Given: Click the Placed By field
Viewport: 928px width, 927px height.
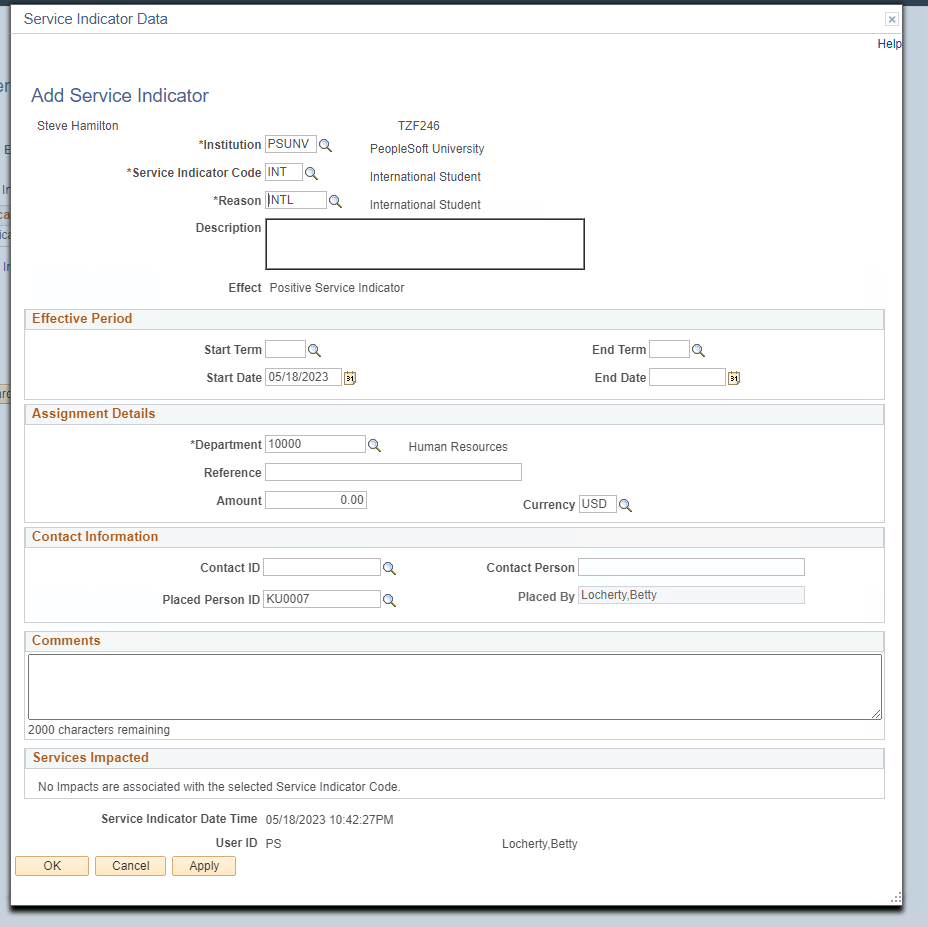Looking at the screenshot, I should [x=691, y=595].
